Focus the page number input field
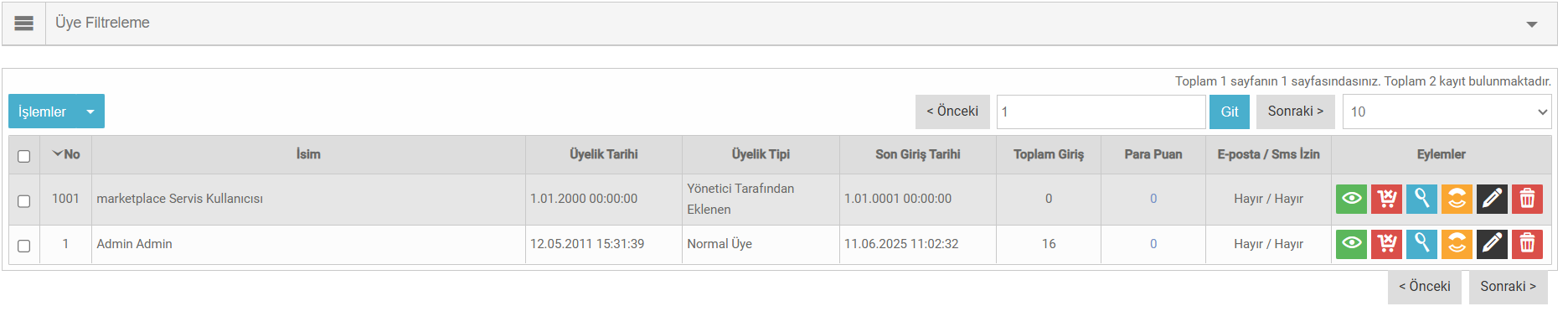Screen dimensions: 1568x327 1101,112
